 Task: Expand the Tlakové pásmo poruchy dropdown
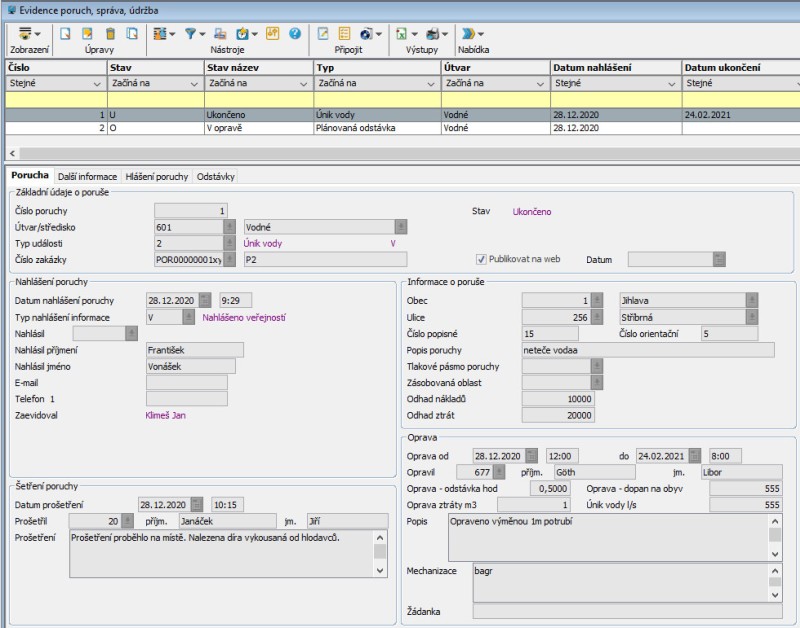596,366
